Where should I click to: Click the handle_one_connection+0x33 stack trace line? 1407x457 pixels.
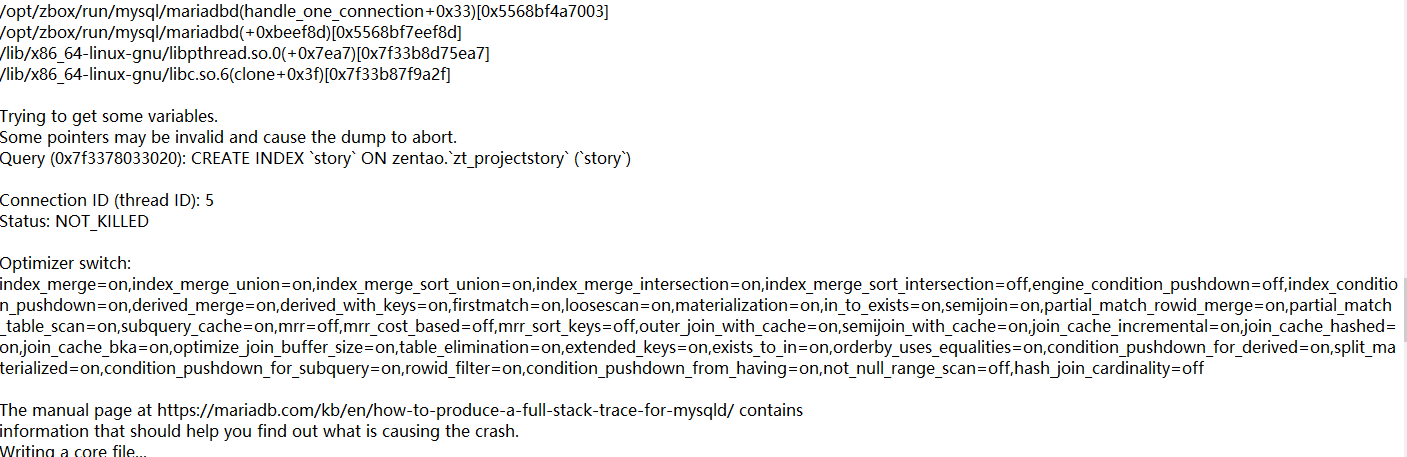click(304, 12)
